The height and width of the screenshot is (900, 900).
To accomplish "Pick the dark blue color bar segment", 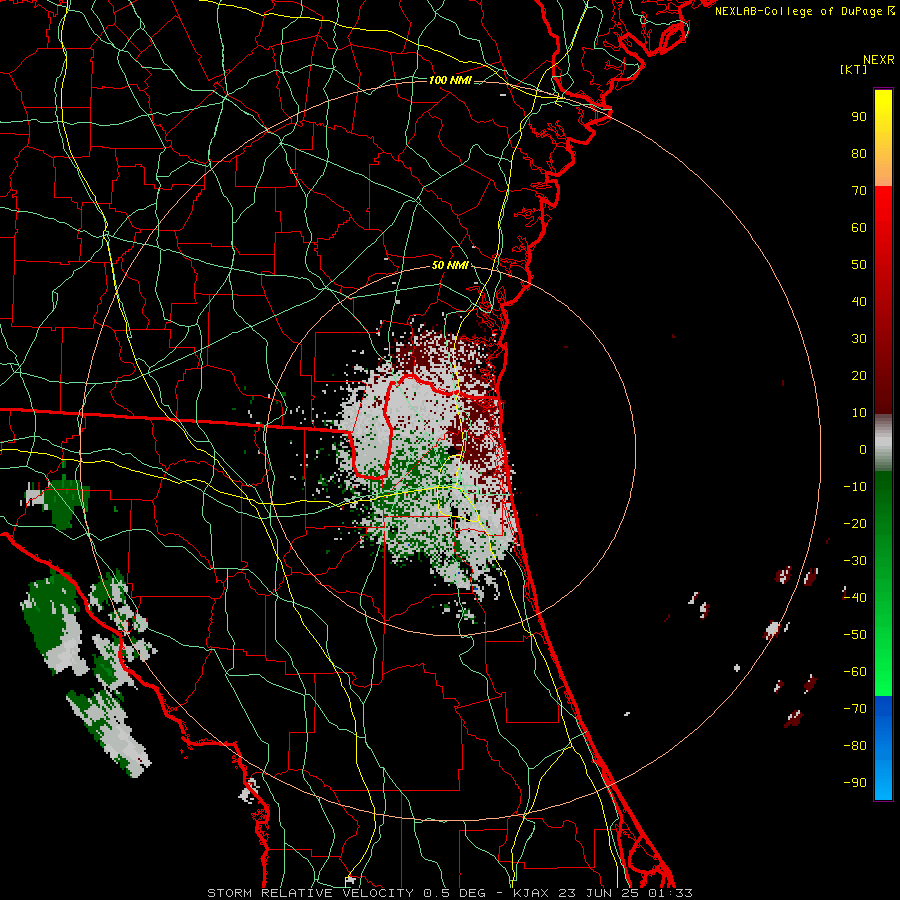I will [883, 712].
